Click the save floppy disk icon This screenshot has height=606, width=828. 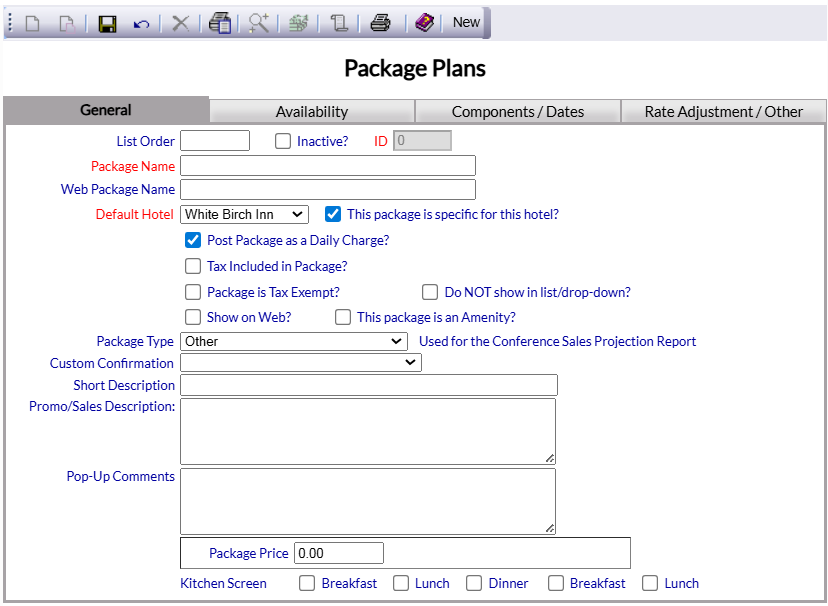click(x=107, y=23)
